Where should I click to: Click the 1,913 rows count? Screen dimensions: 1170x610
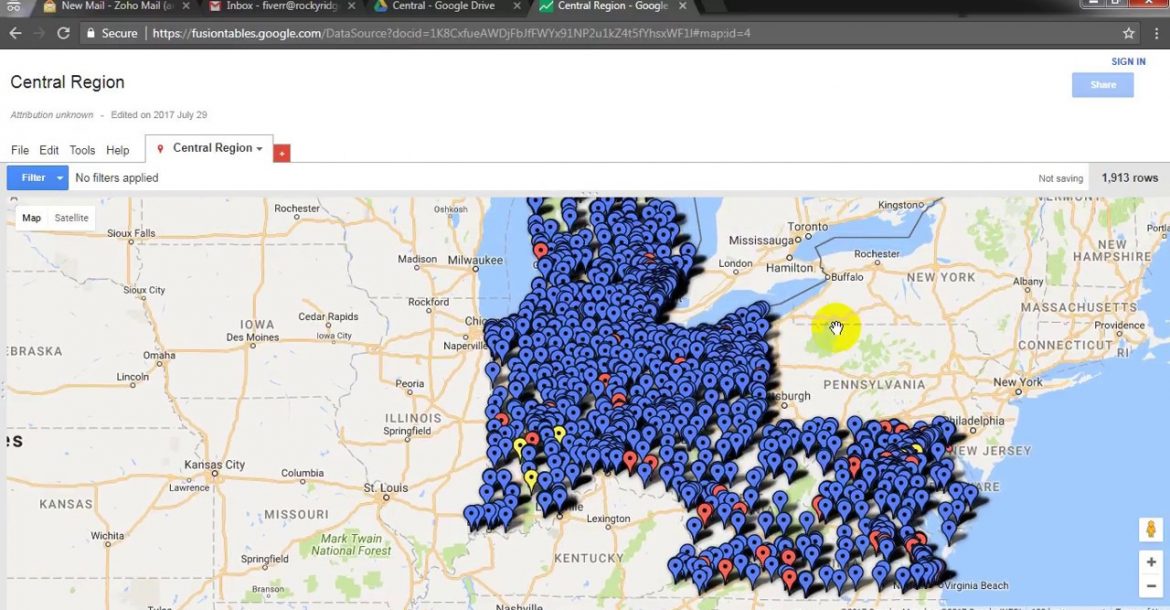click(1130, 178)
